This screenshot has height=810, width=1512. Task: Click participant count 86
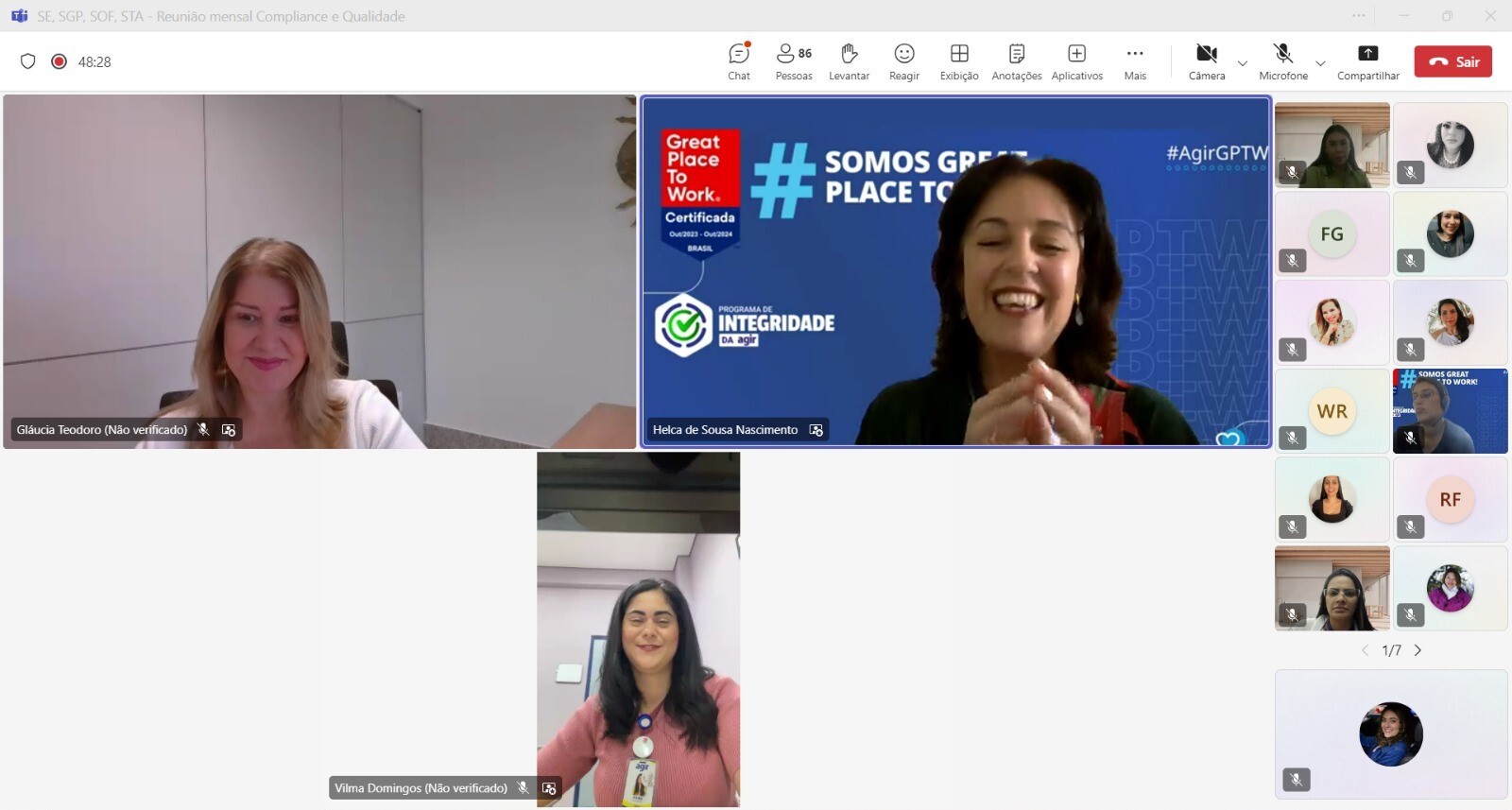click(x=805, y=53)
